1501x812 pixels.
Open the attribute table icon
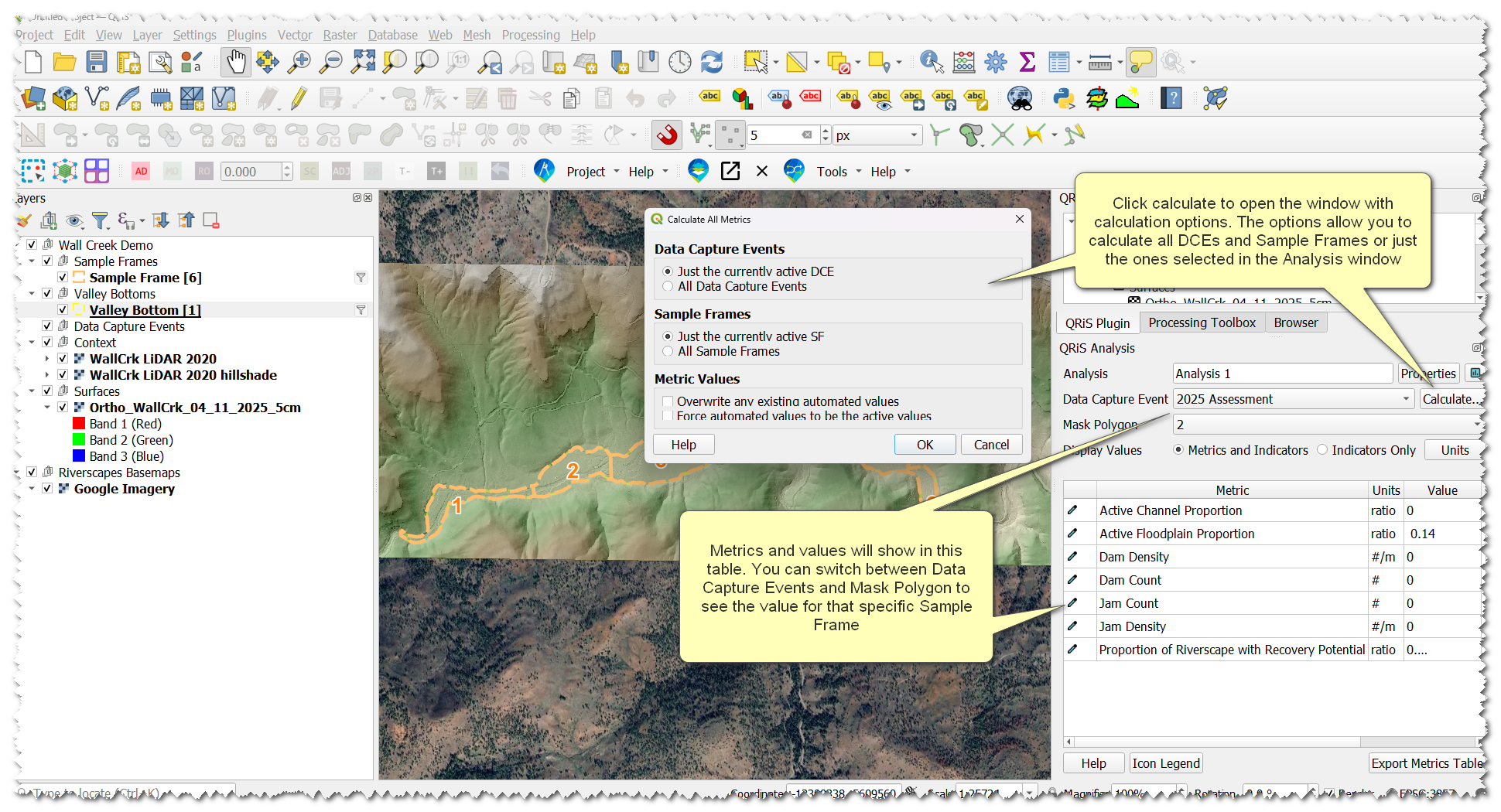[1058, 62]
